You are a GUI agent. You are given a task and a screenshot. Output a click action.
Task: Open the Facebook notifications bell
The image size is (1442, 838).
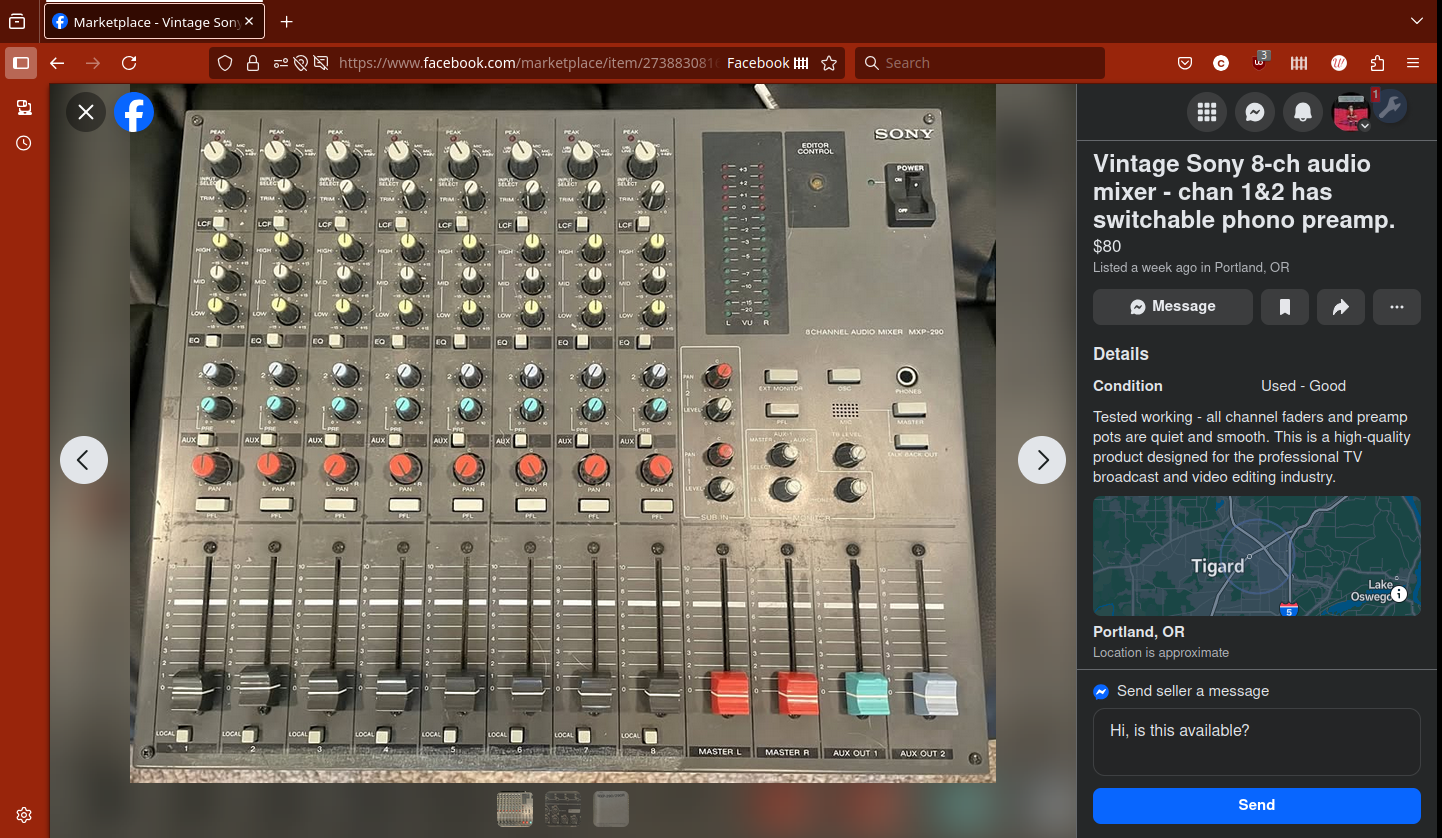point(1303,112)
